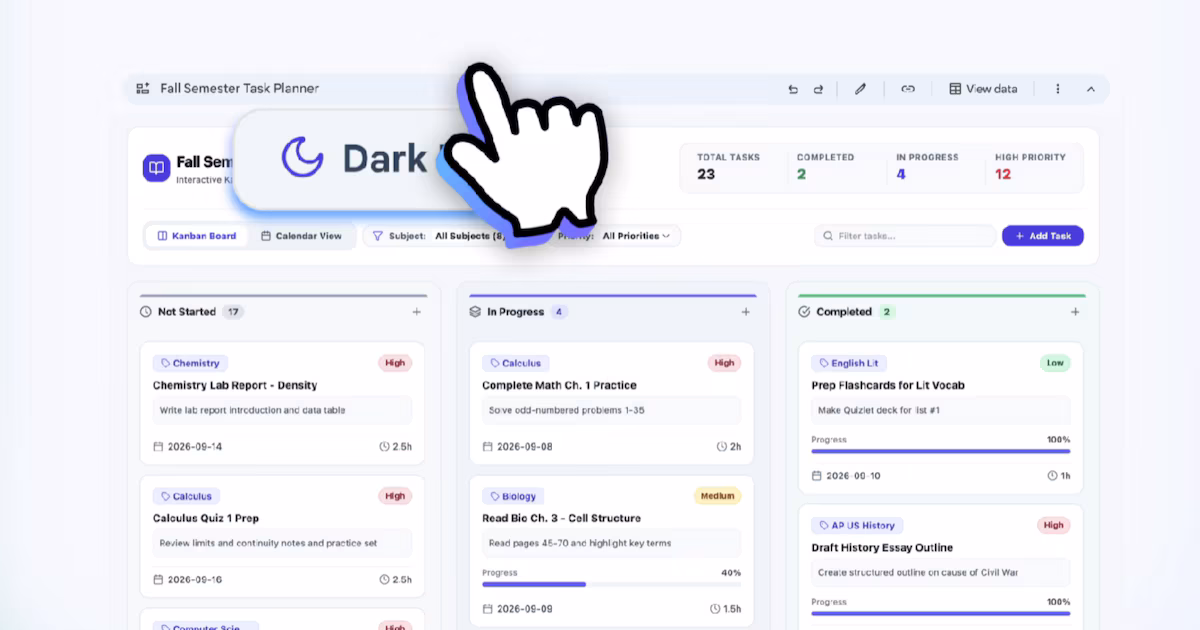Screen dimensions: 1200x630
Task: Click the magnifier icon in the filter box
Action: (828, 236)
